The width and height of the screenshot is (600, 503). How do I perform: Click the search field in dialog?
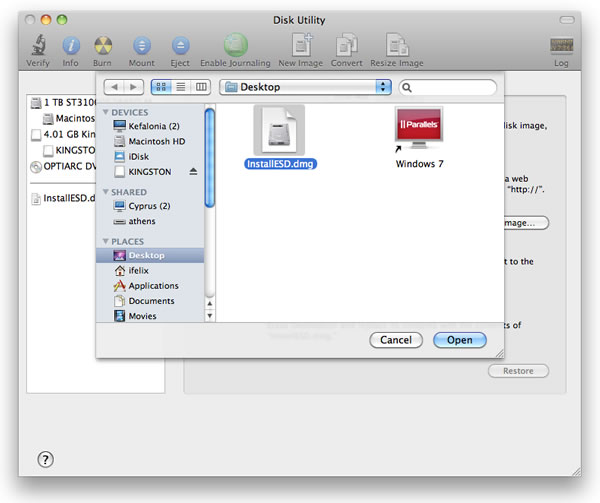448,87
